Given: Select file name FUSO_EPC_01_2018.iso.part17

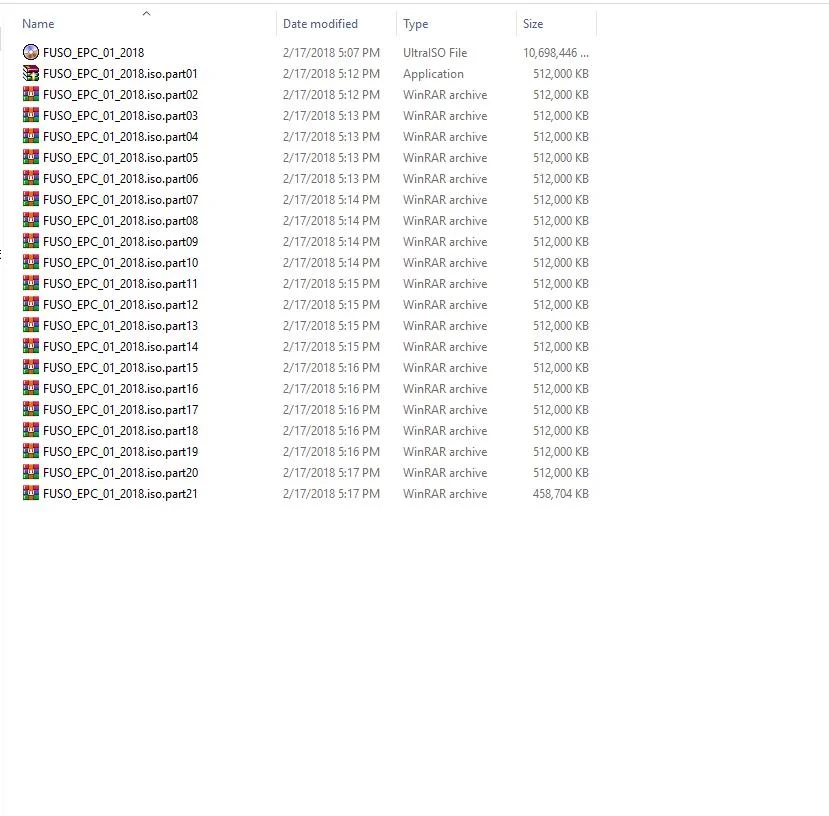Looking at the screenshot, I should (x=121, y=410).
